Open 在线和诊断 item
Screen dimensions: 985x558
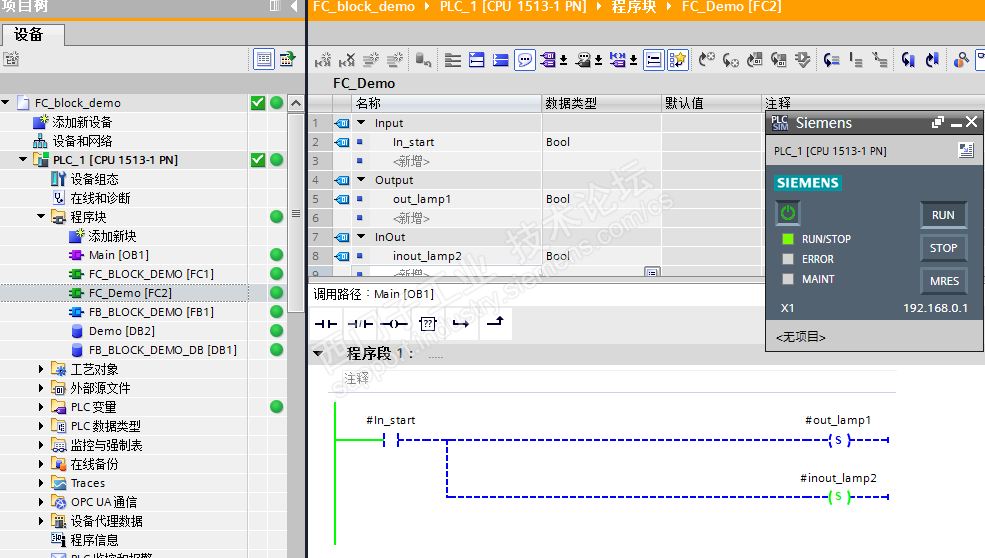click(101, 198)
